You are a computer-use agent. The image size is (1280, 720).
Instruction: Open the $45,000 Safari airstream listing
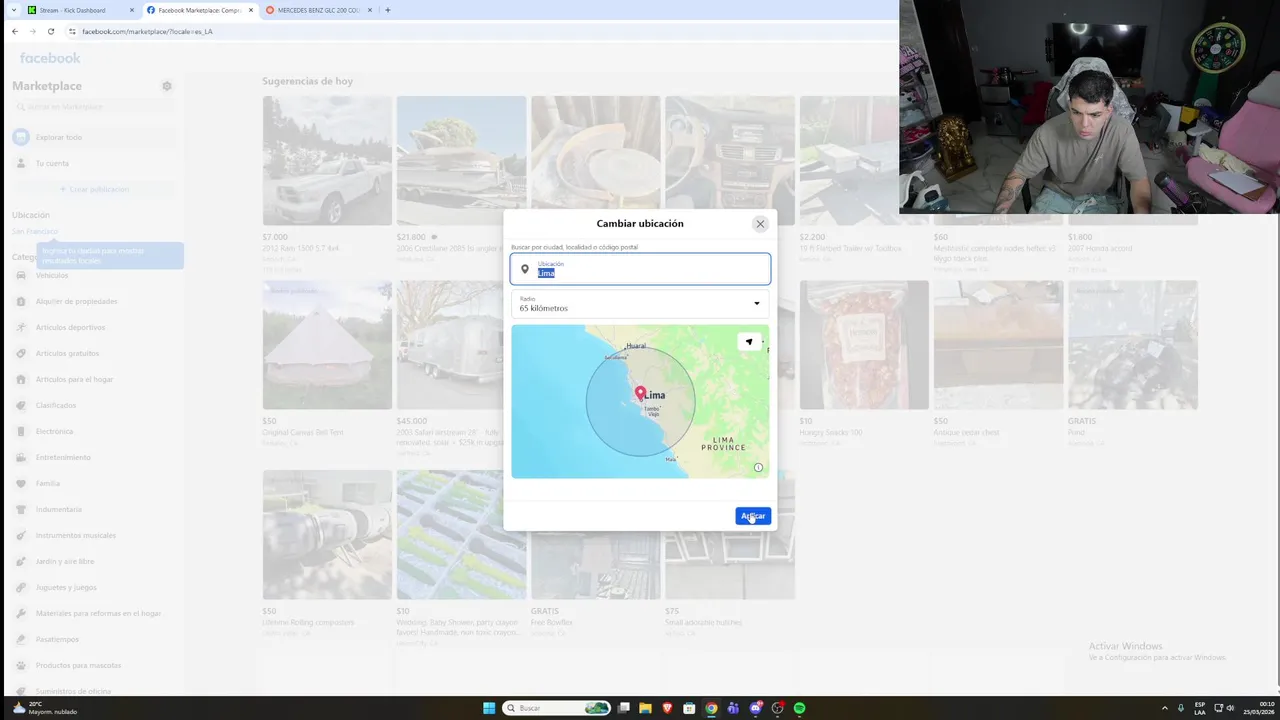[x=461, y=345]
